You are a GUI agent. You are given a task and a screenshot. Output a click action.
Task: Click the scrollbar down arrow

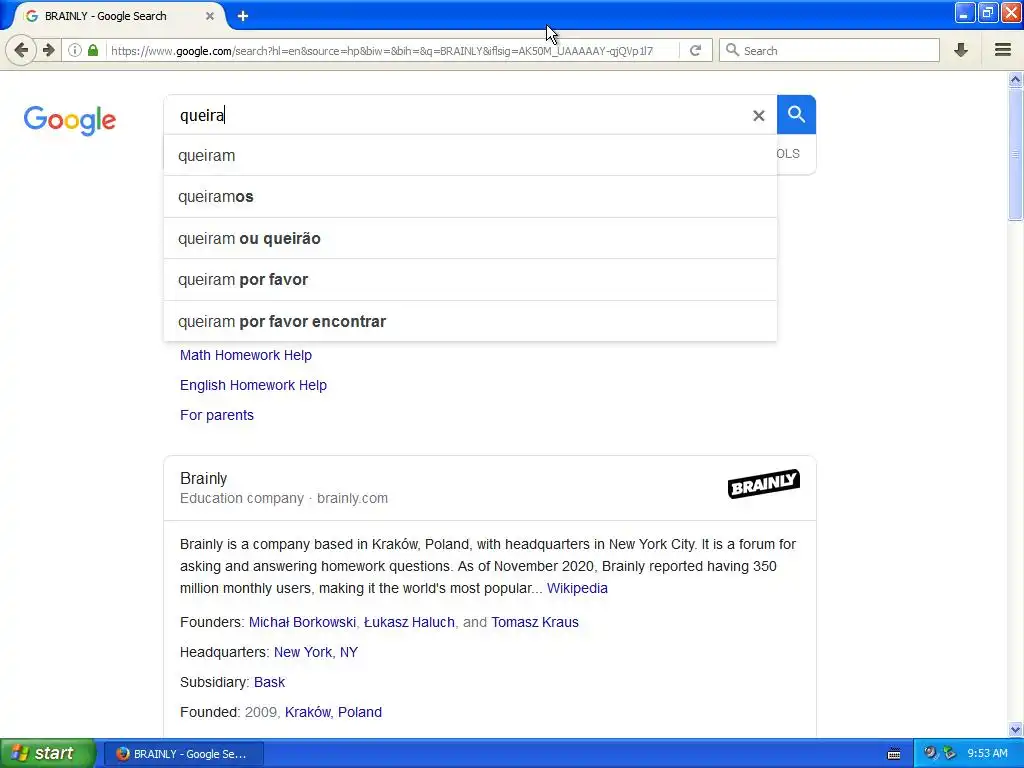tap(1015, 729)
